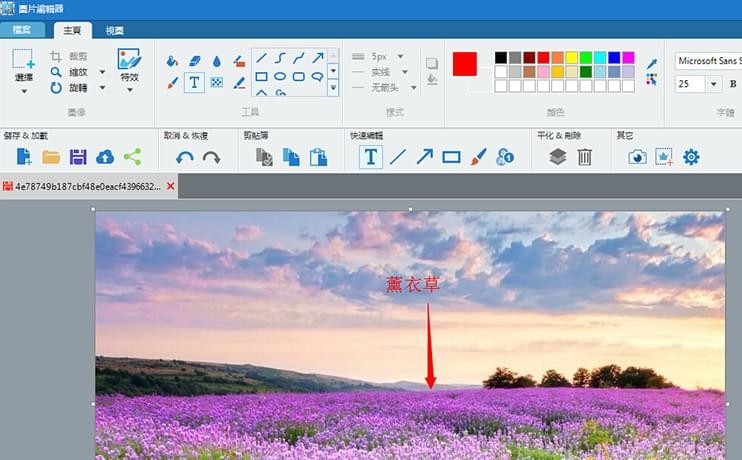Select the paint bucket fill tool
742x460 pixels.
pyautogui.click(x=172, y=61)
